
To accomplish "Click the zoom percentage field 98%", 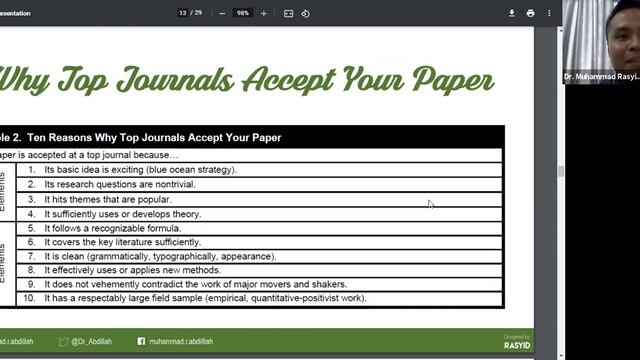I will point(242,13).
